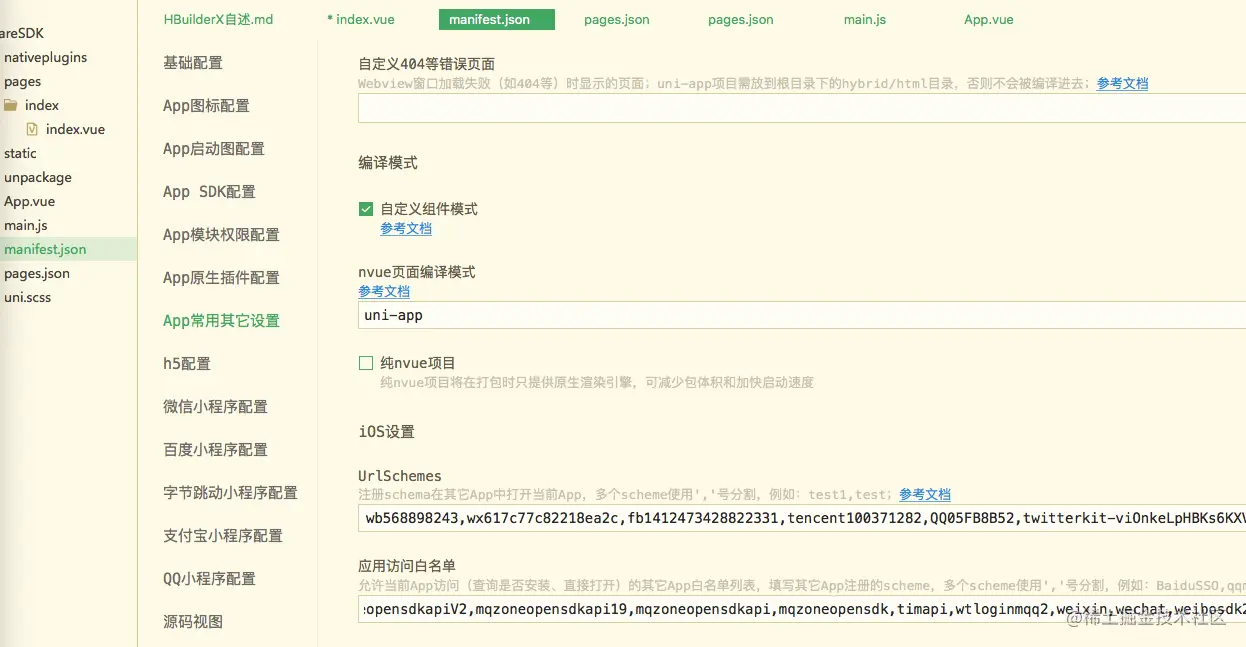Open uni.scss in project tree
The width and height of the screenshot is (1246, 647).
click(x=27, y=297)
